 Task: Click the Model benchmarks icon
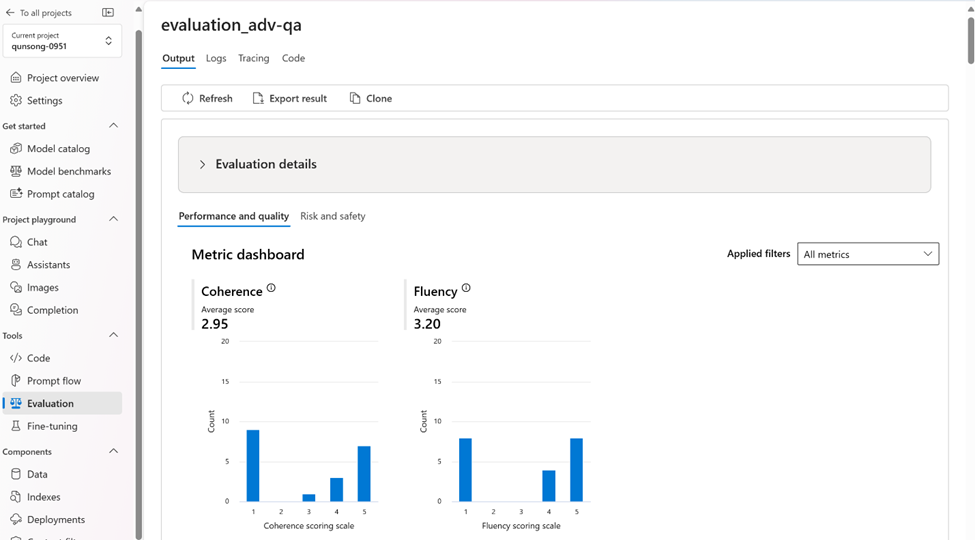tap(16, 171)
